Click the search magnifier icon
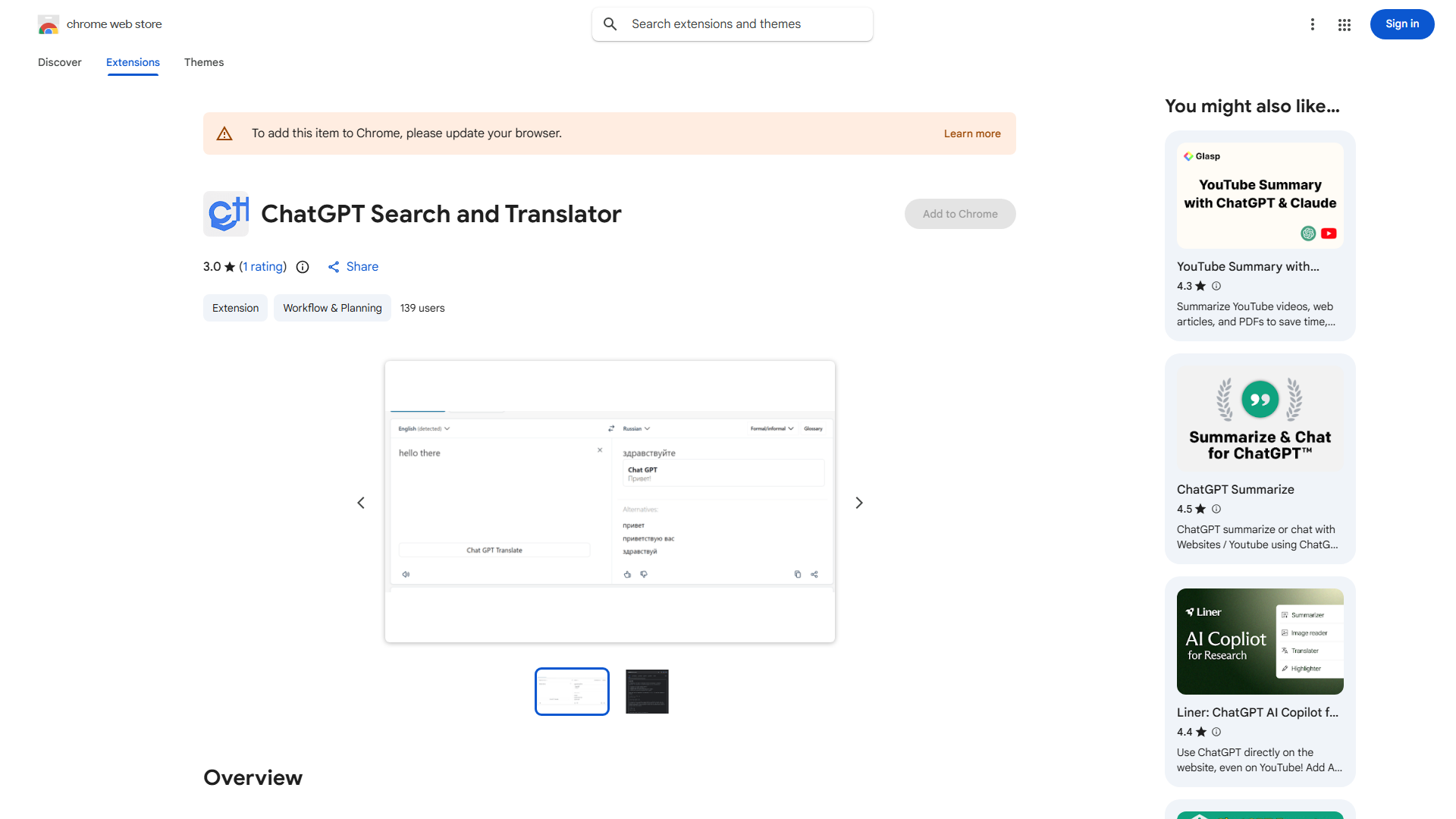This screenshot has height=819, width=1456. coord(610,24)
